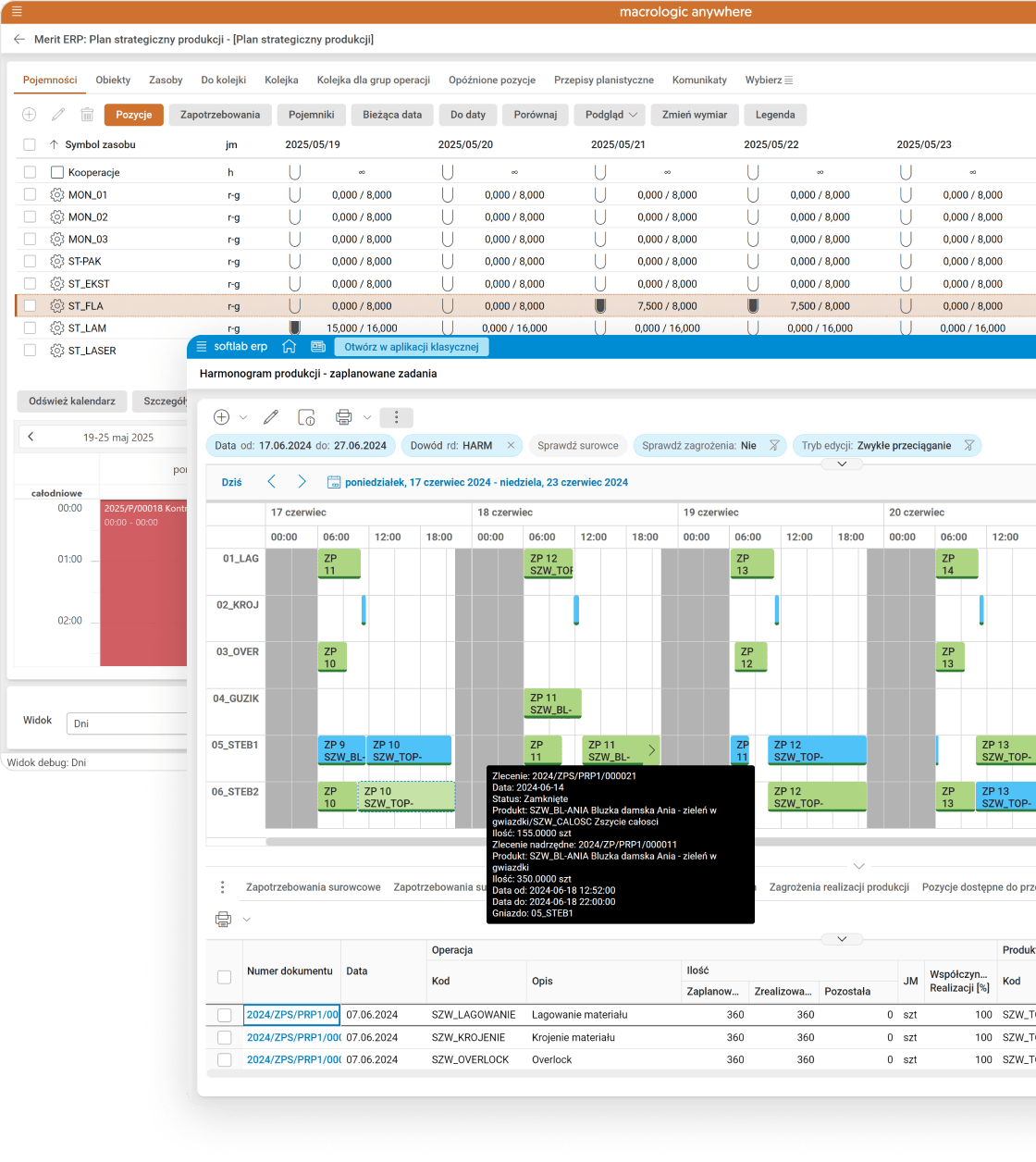The height and width of the screenshot is (1162, 1036).
Task: Click the Zapotrzebowania button
Action: [220, 115]
